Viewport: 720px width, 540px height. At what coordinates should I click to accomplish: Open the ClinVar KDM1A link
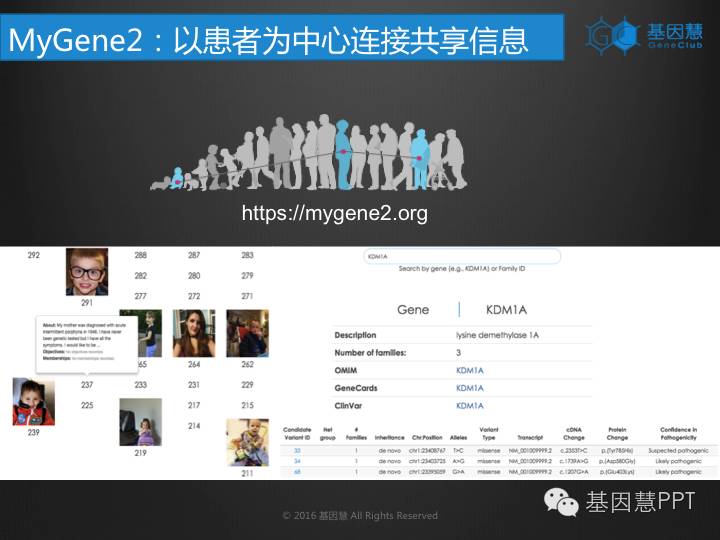point(469,406)
